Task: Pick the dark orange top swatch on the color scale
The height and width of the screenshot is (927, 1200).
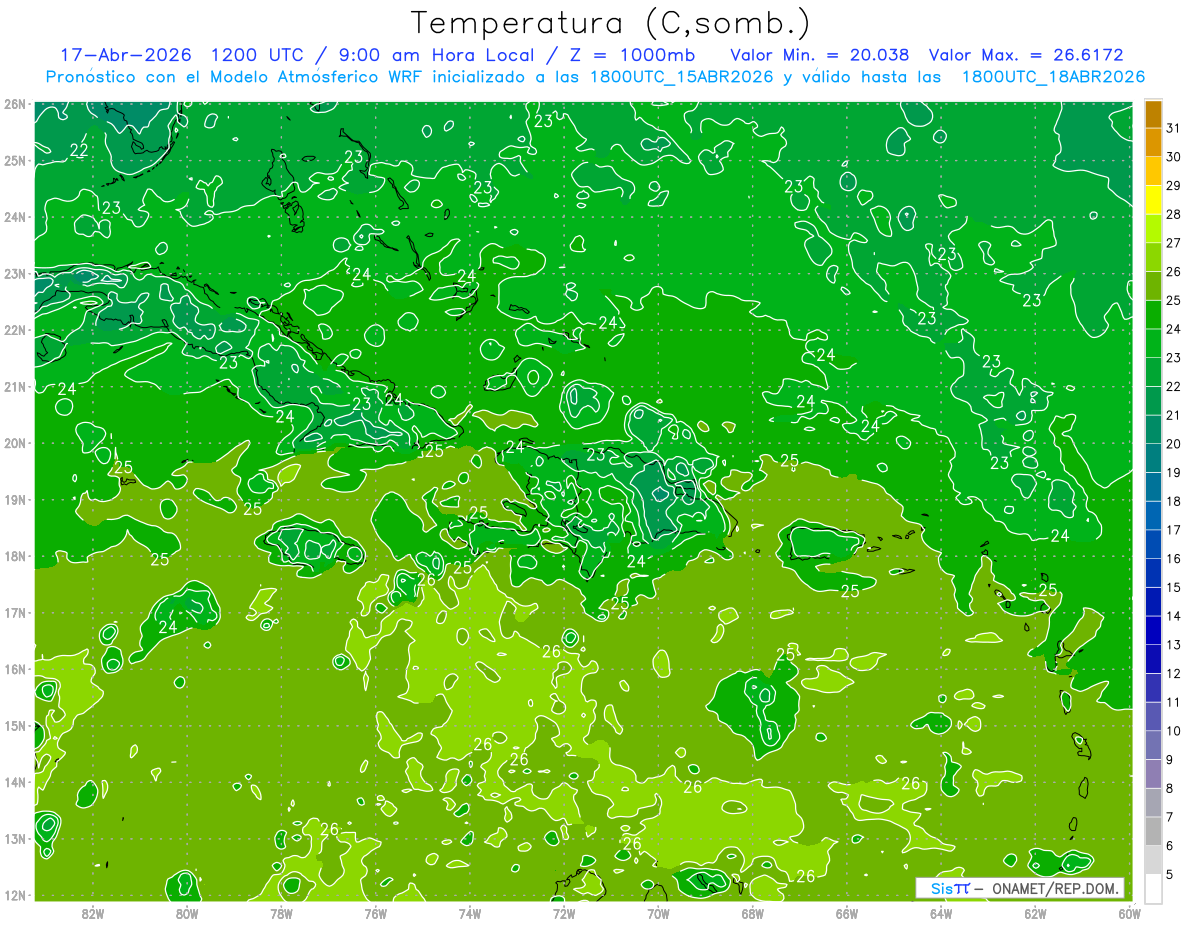Action: [x=1153, y=114]
